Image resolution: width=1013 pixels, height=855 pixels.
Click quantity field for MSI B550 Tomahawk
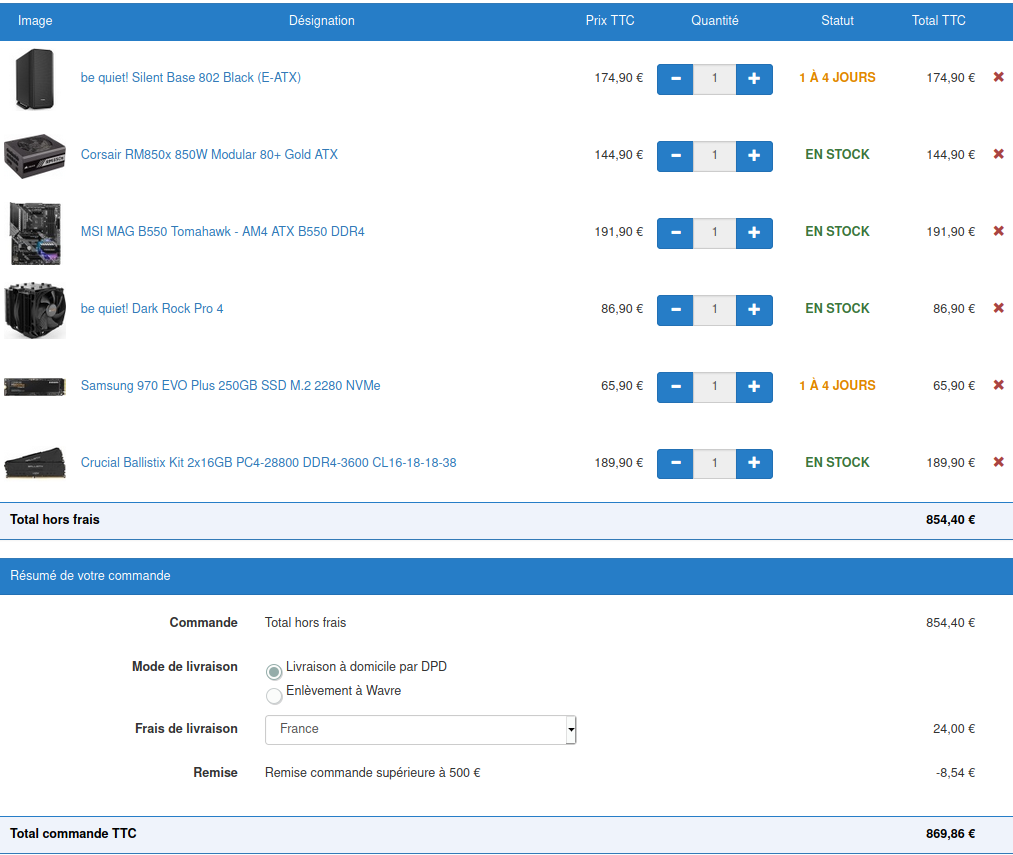pyautogui.click(x=715, y=233)
